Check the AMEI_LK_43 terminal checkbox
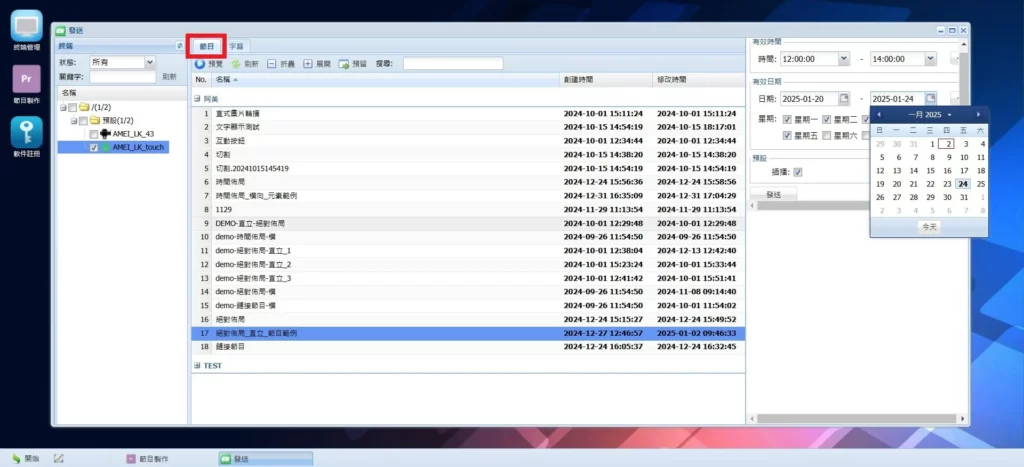The image size is (1024, 467). [x=93, y=134]
